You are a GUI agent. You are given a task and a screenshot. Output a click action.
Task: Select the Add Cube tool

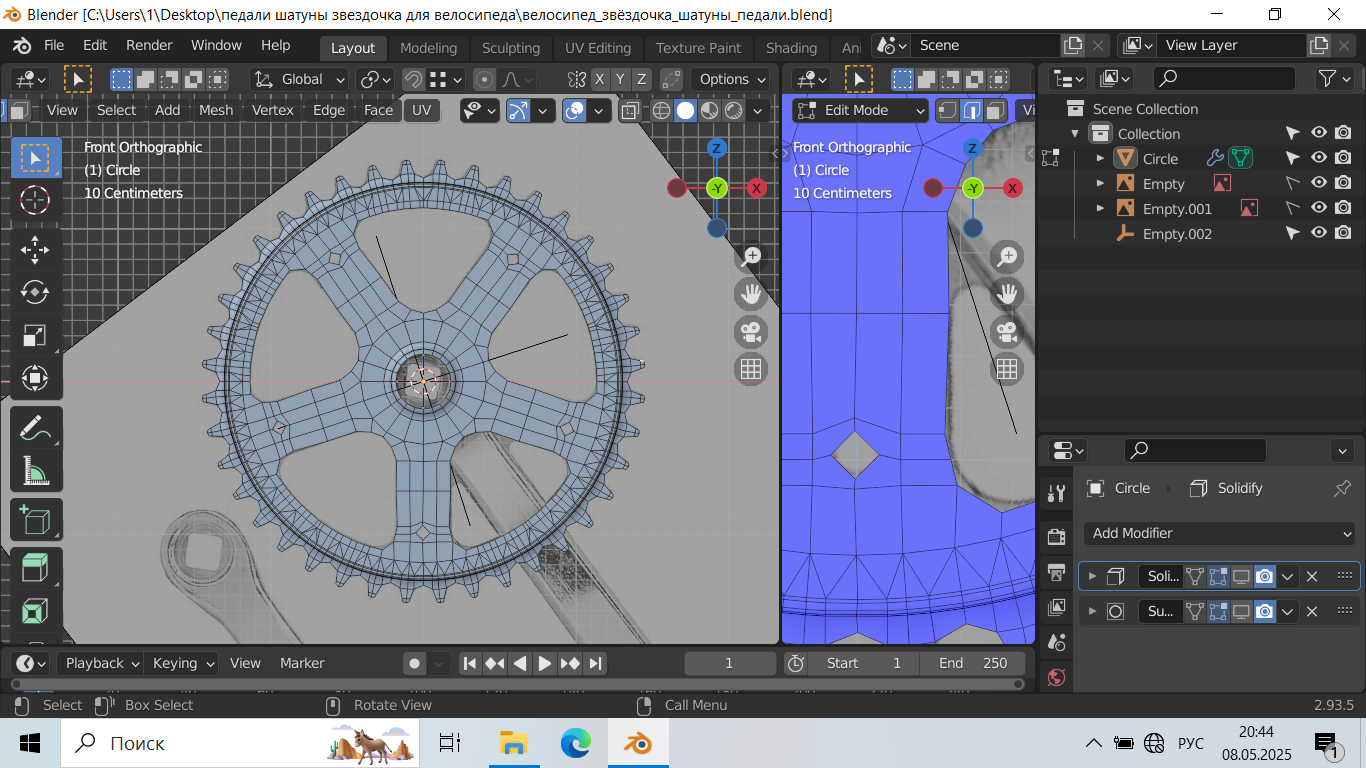pos(35,520)
